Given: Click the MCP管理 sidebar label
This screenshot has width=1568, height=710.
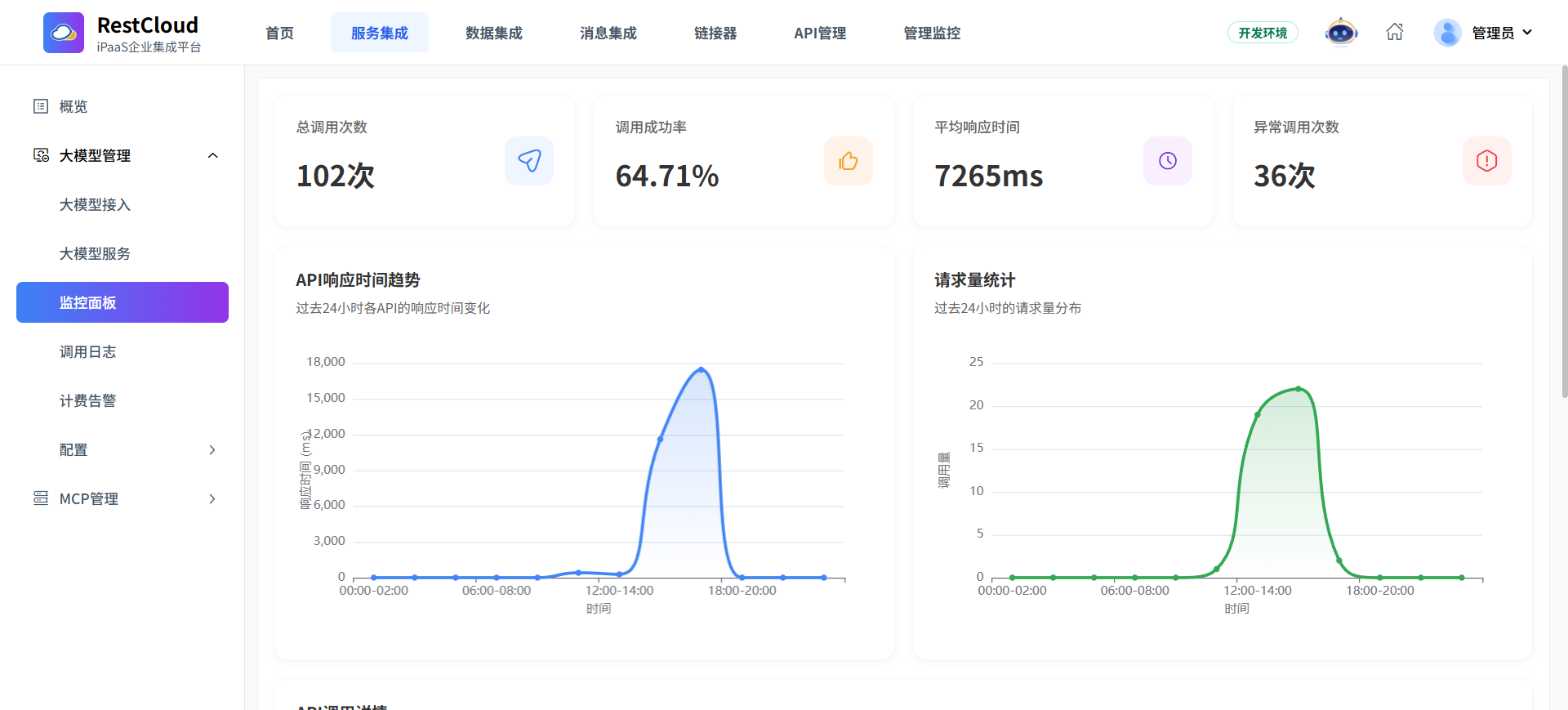Looking at the screenshot, I should [x=89, y=498].
